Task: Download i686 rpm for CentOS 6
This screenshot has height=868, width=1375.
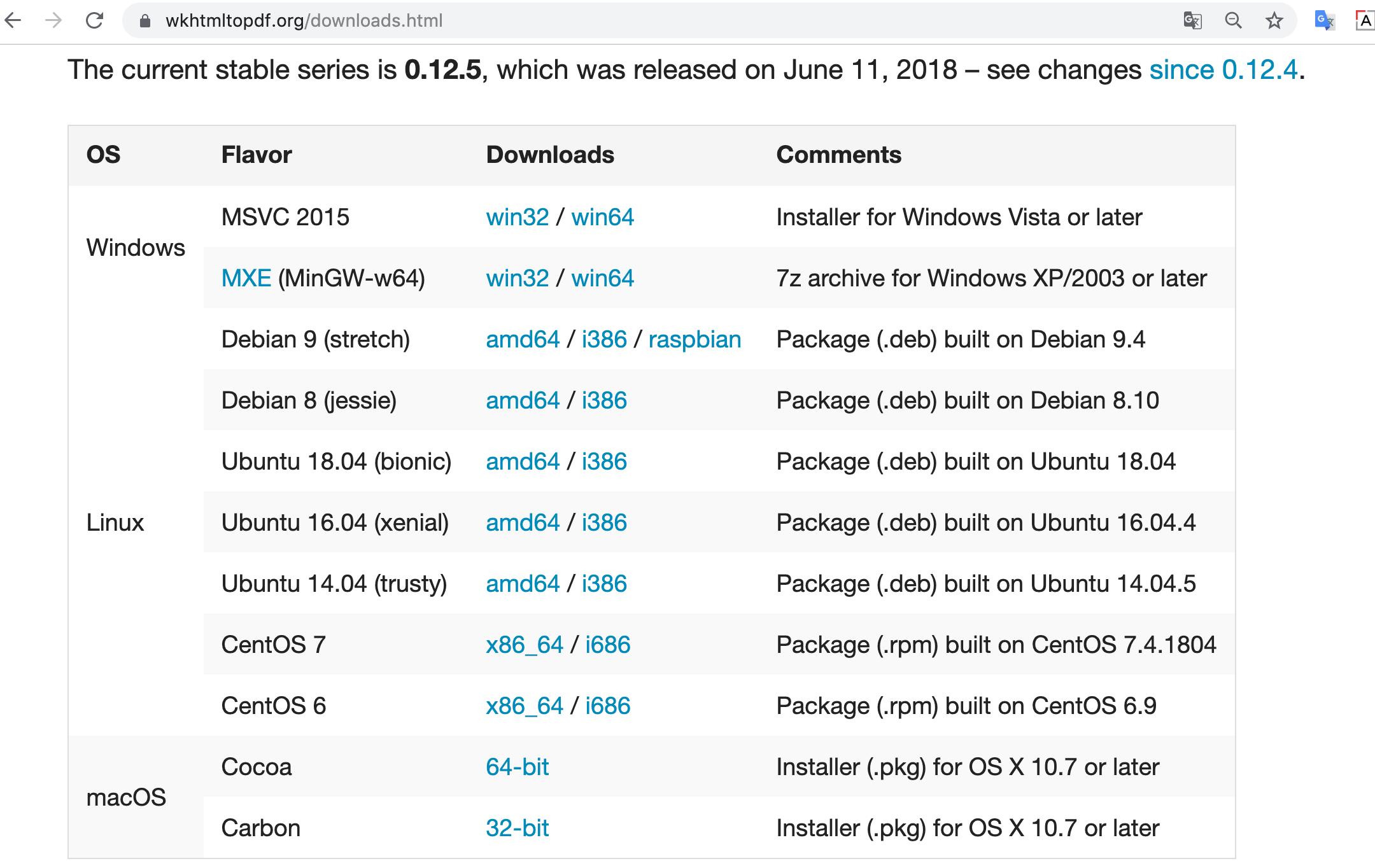Action: pyautogui.click(x=608, y=706)
